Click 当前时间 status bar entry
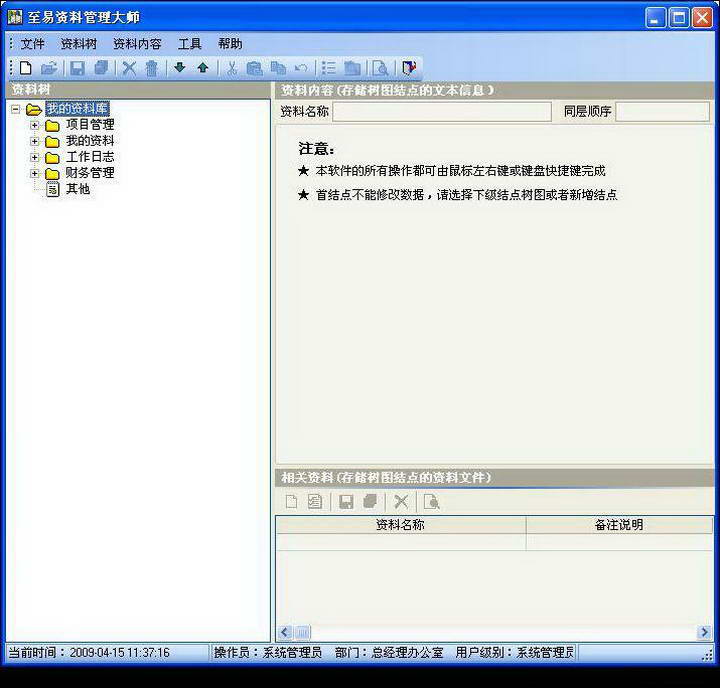This screenshot has width=720, height=688. point(89,653)
